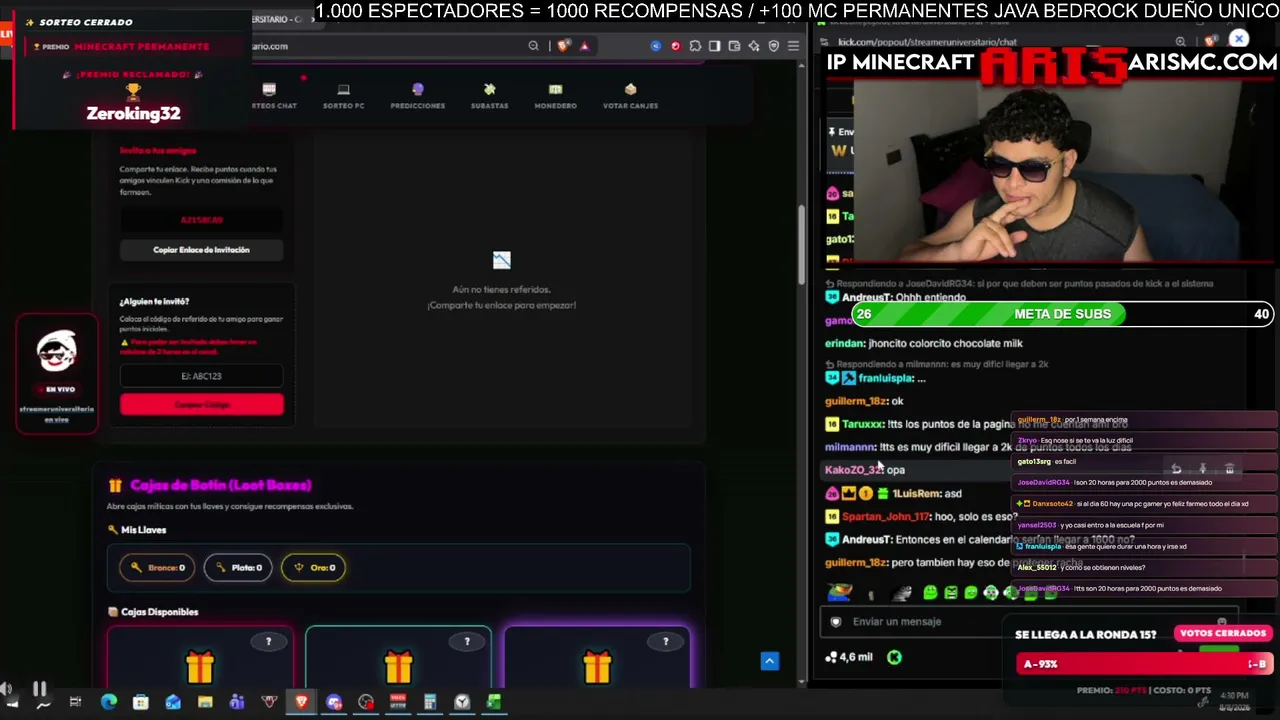Image resolution: width=1280 pixels, height=720 pixels.
Task: Open Excel from the taskbar
Action: [x=494, y=703]
